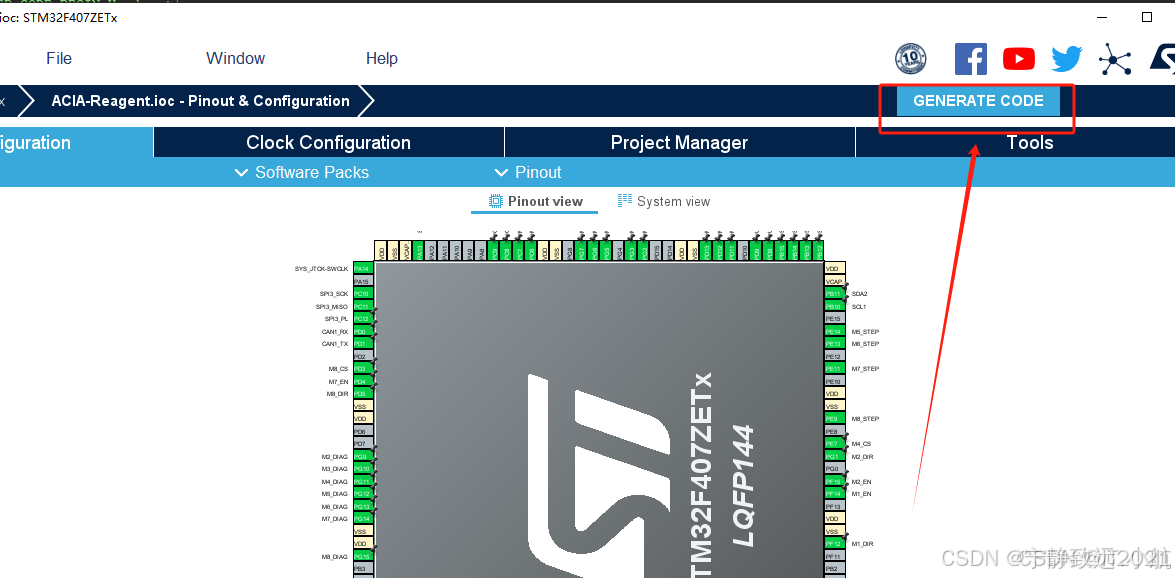
Task: Select the Pinout view tab
Action: tap(535, 201)
